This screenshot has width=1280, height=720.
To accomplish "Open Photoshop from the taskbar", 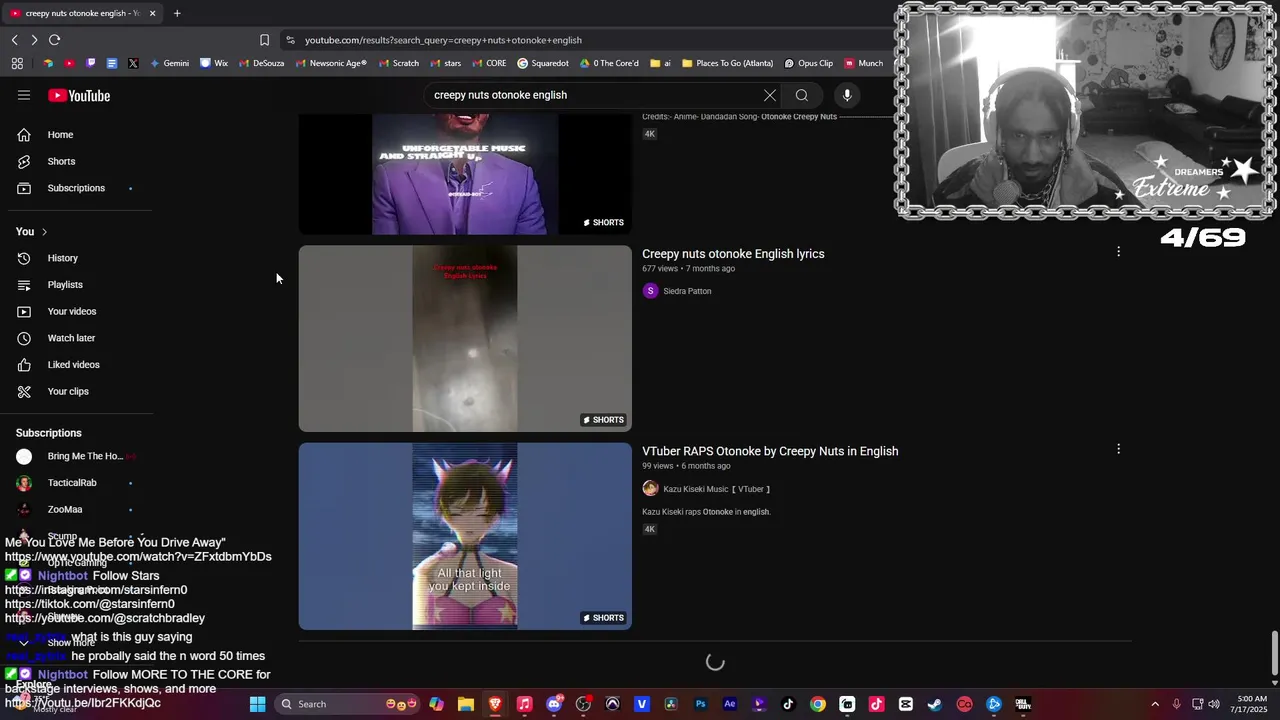I will click(700, 704).
